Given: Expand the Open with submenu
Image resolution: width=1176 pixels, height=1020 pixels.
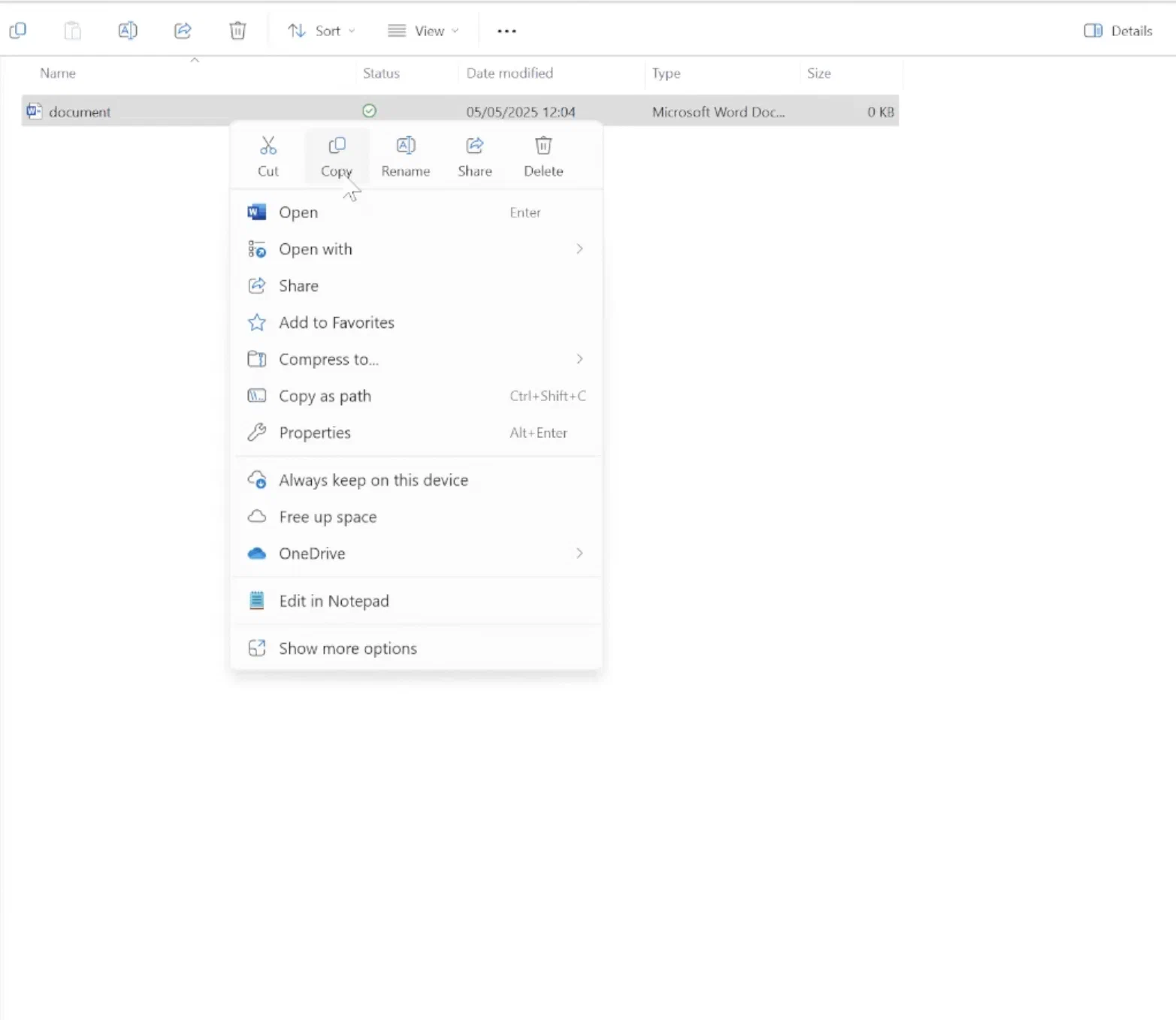Looking at the screenshot, I should point(416,249).
